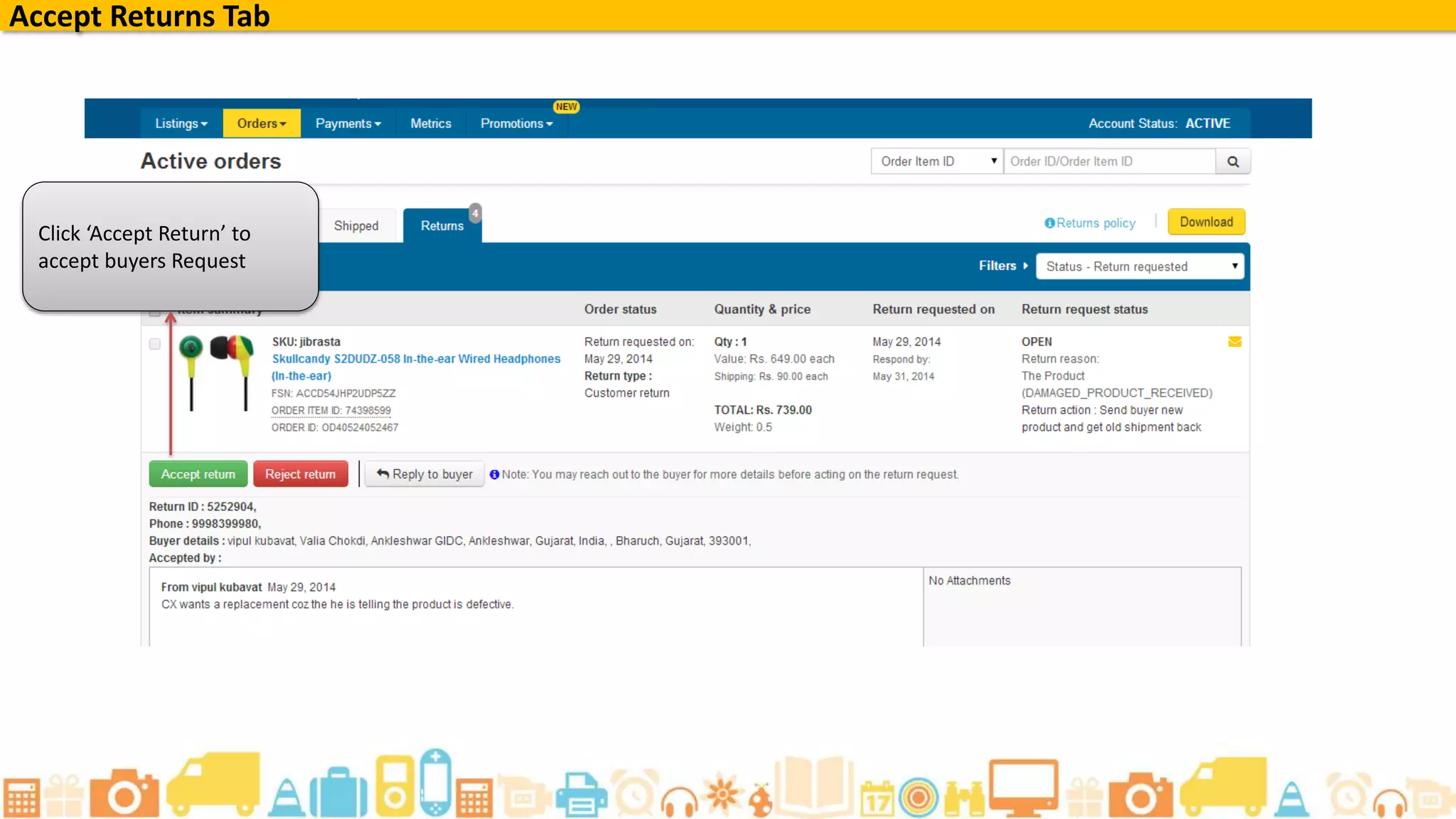Focus the Order ID/Order Item ID search field
The height and width of the screenshot is (819, 1456).
coord(1109,161)
